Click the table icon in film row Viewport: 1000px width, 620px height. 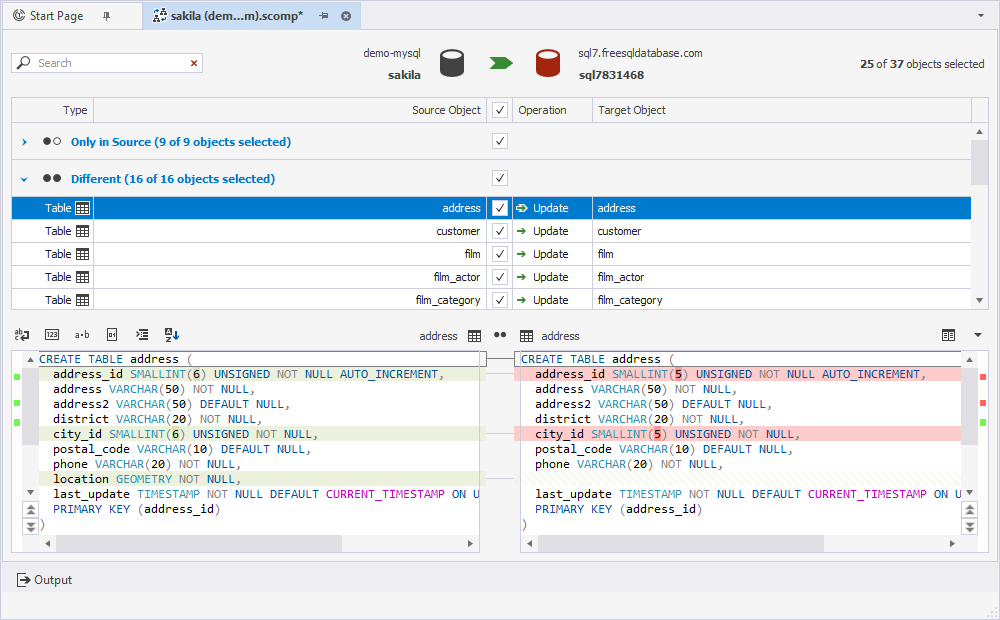coord(82,254)
